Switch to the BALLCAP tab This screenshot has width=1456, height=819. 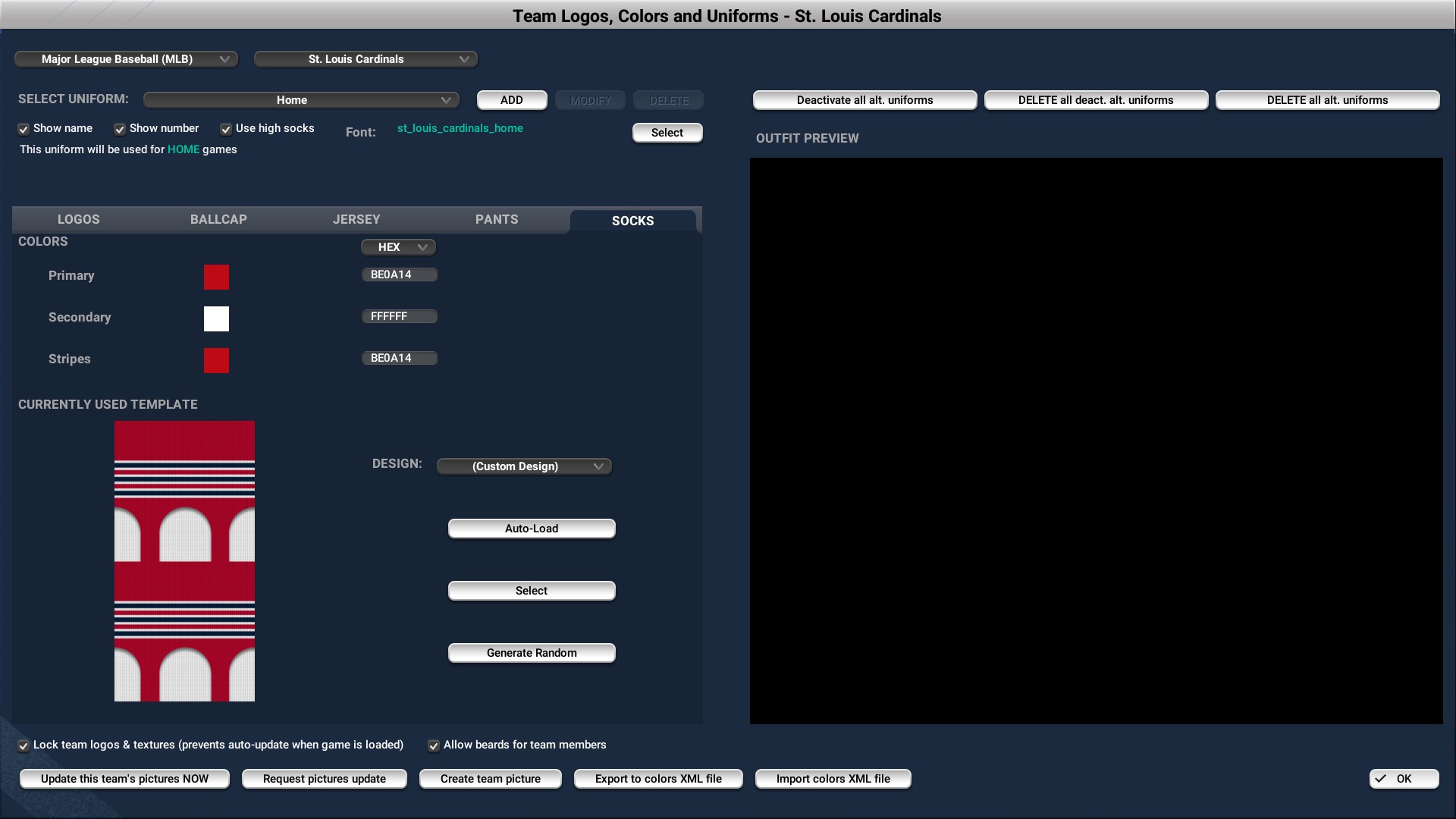(218, 219)
